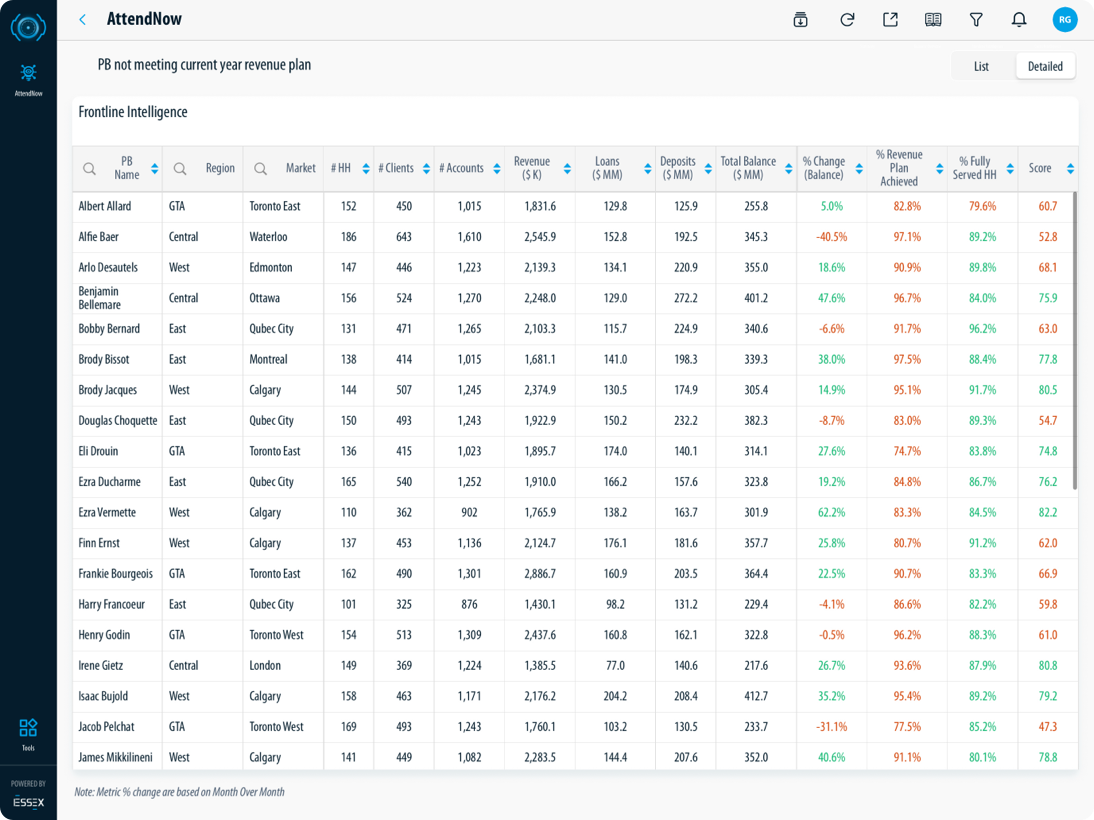The height and width of the screenshot is (820, 1094).
Task: Open the notifications bell
Action: click(x=1019, y=20)
